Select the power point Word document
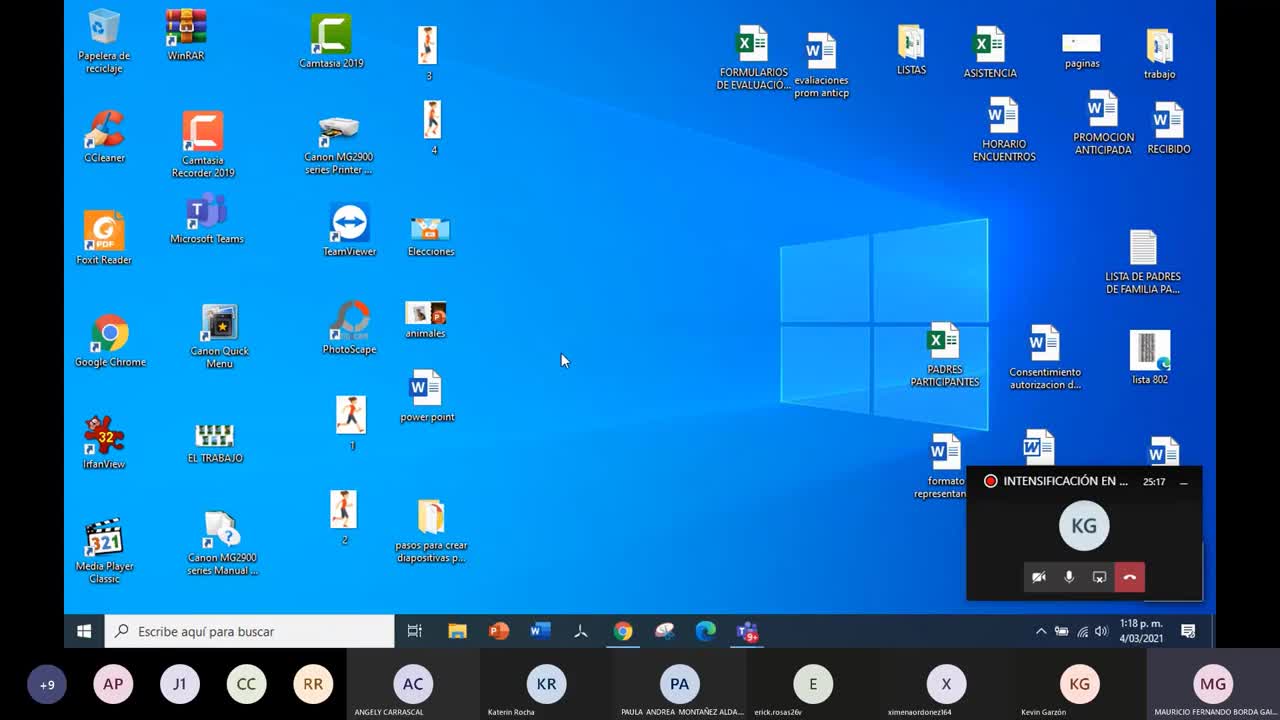The height and width of the screenshot is (720, 1280). (x=427, y=396)
